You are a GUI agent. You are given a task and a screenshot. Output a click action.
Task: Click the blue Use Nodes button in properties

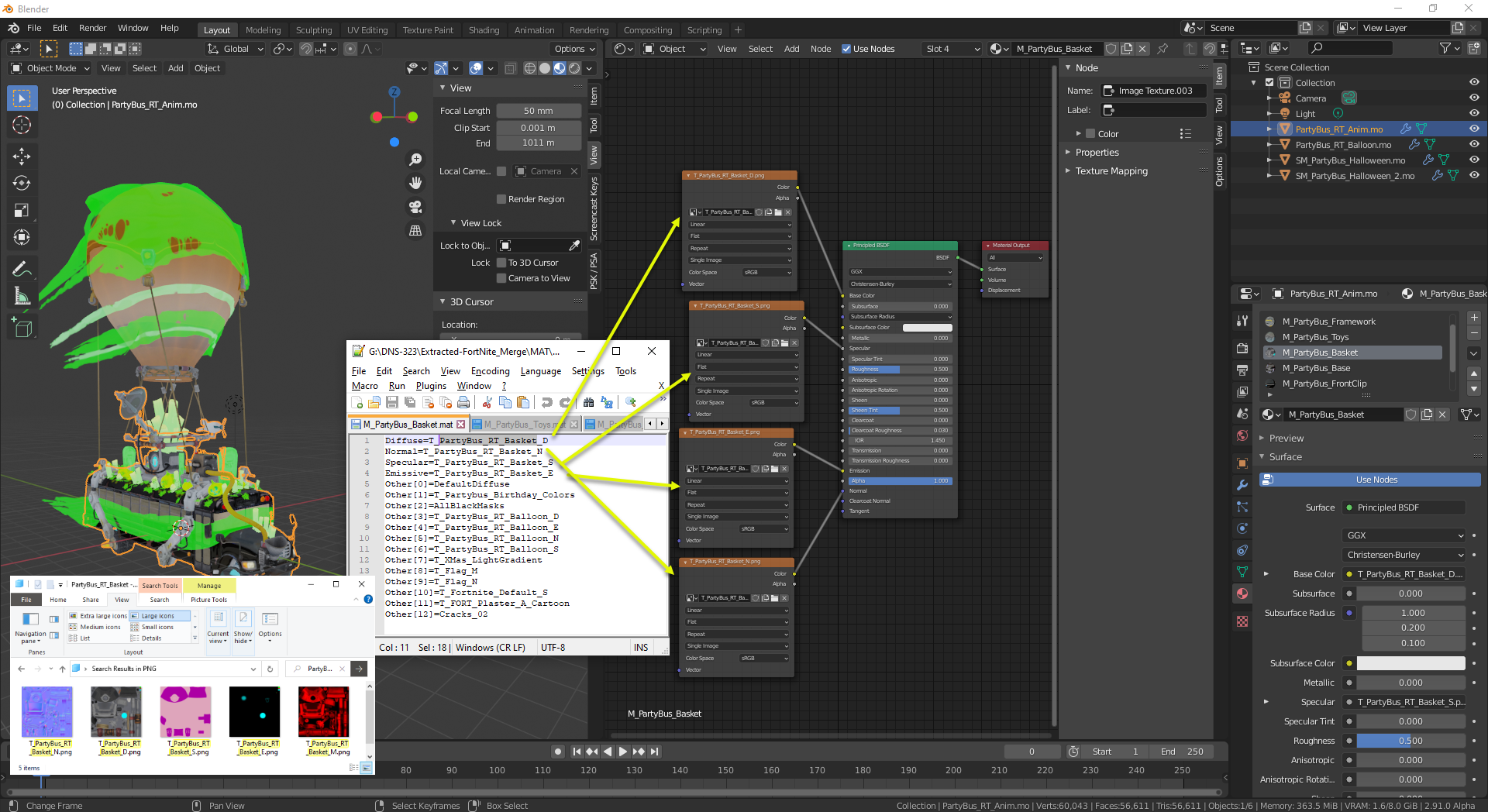pos(1370,480)
